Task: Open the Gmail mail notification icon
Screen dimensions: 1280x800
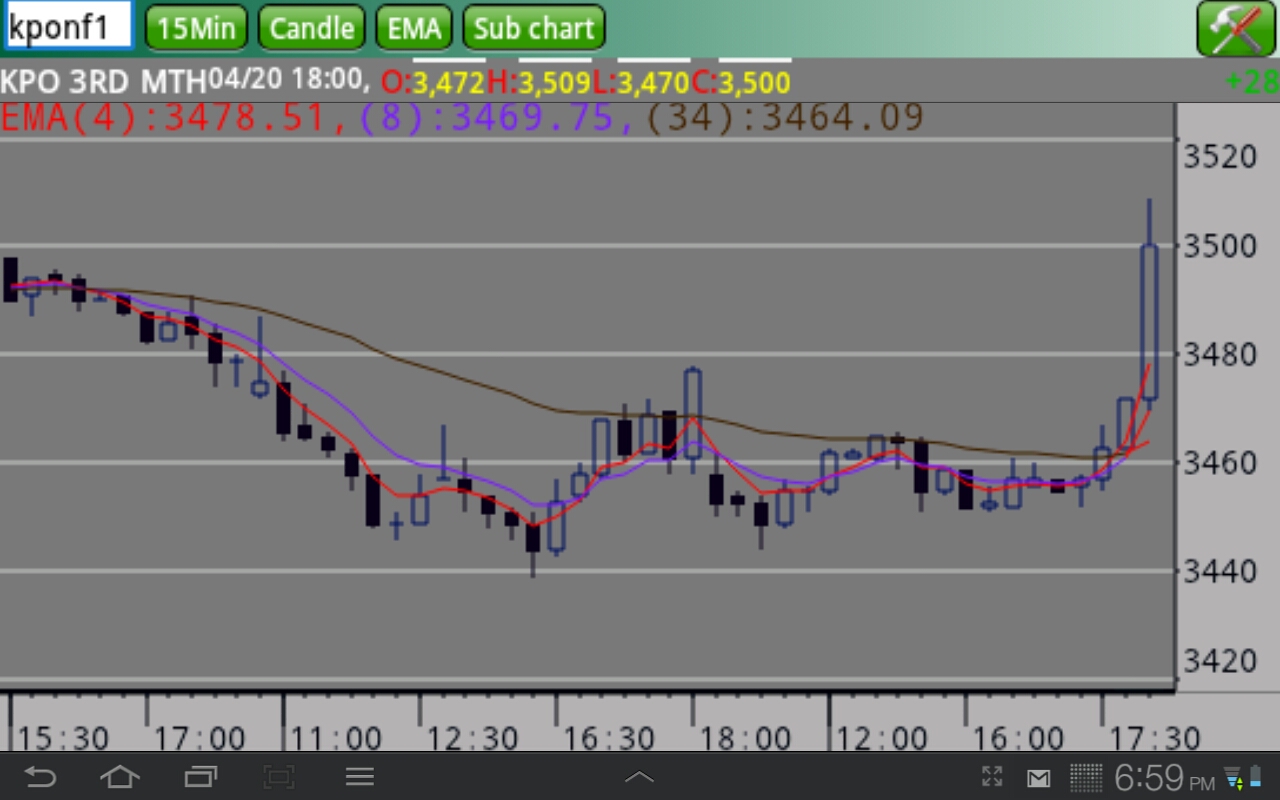Action: (1039, 777)
